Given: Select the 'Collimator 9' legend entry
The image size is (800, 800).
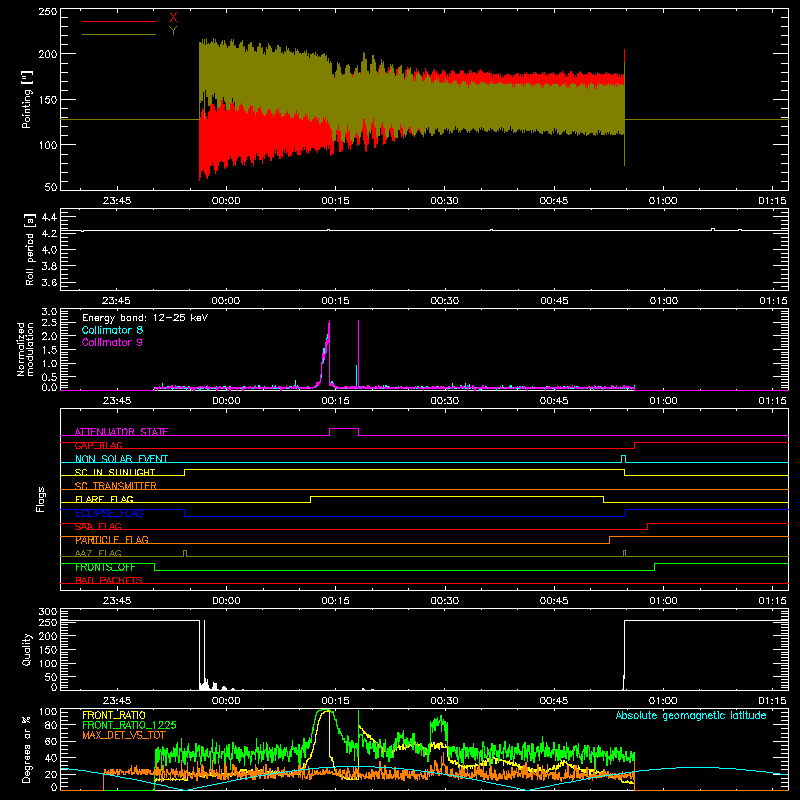Looking at the screenshot, I should pyautogui.click(x=112, y=342).
